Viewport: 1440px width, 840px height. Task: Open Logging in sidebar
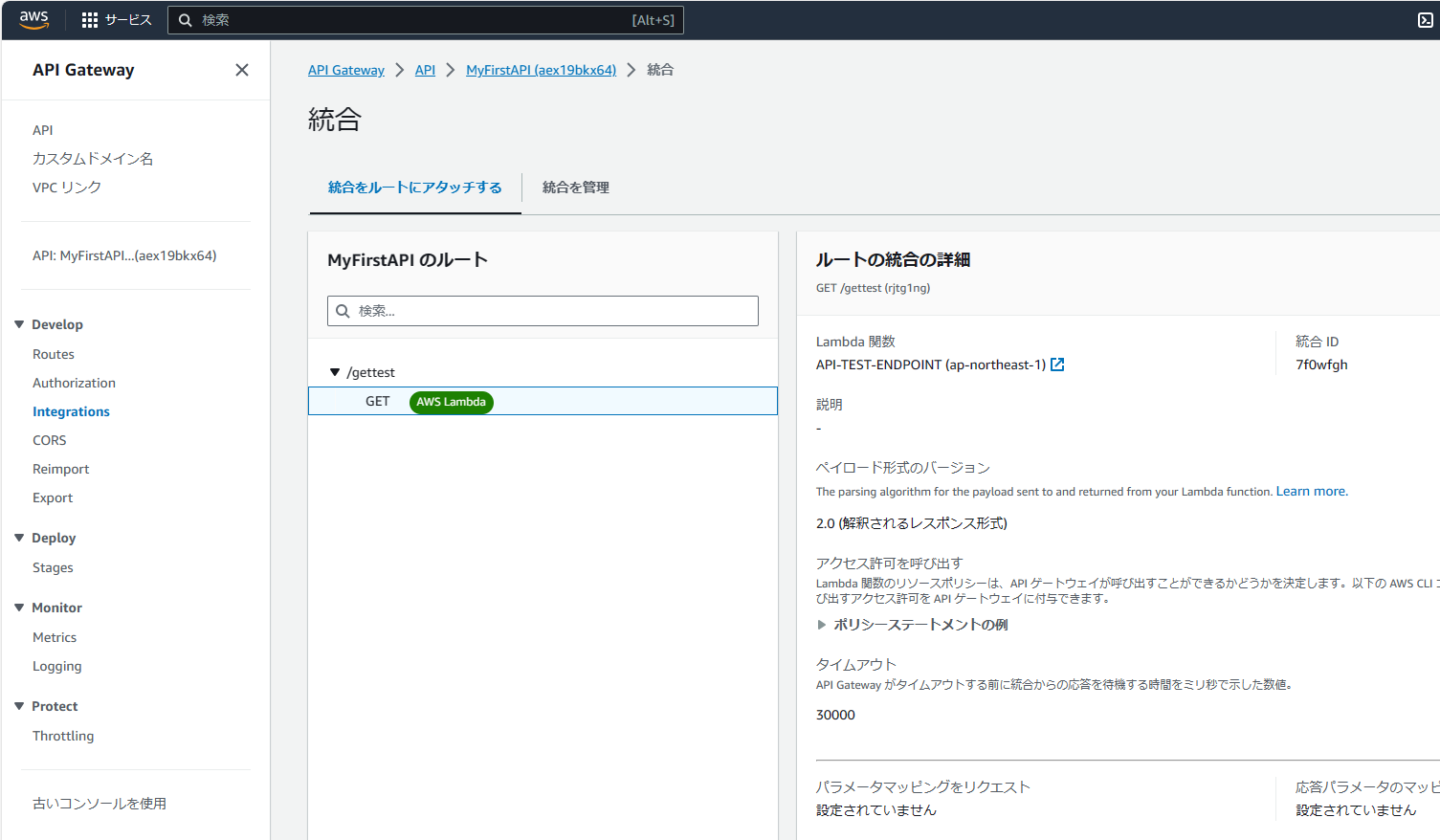point(57,666)
